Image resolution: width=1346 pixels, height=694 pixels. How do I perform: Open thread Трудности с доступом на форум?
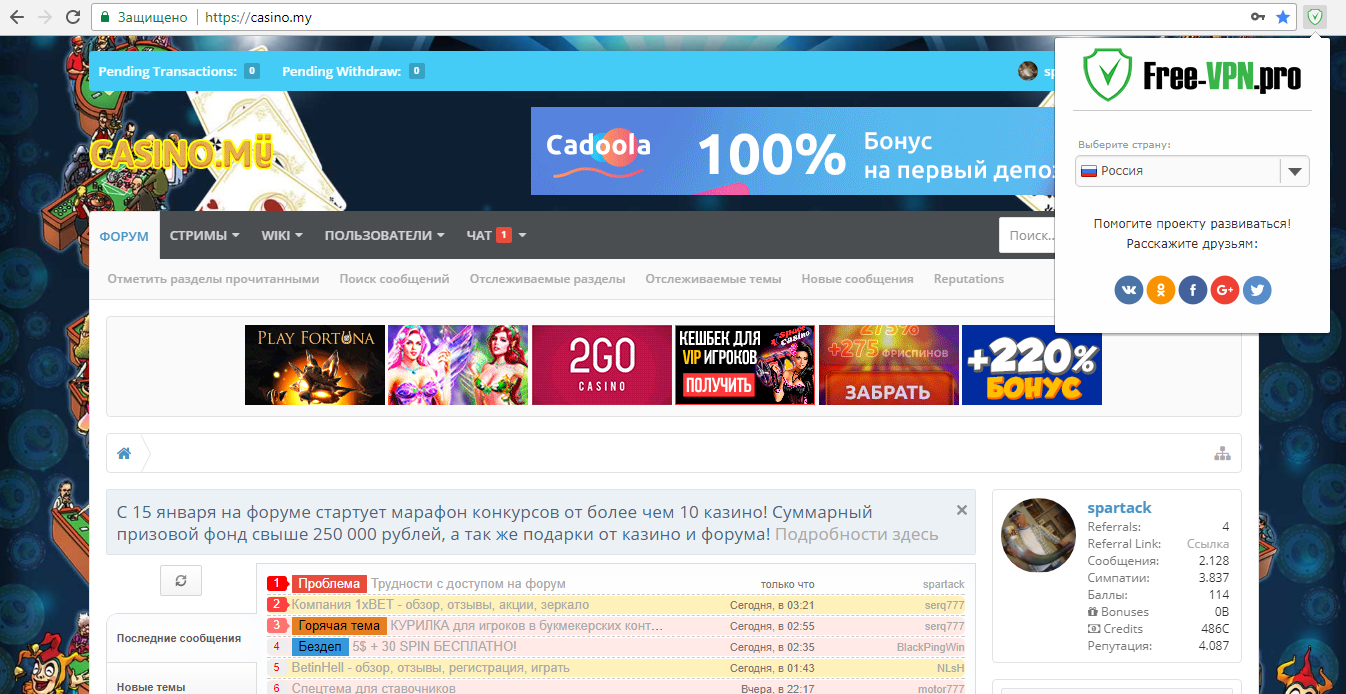point(468,584)
